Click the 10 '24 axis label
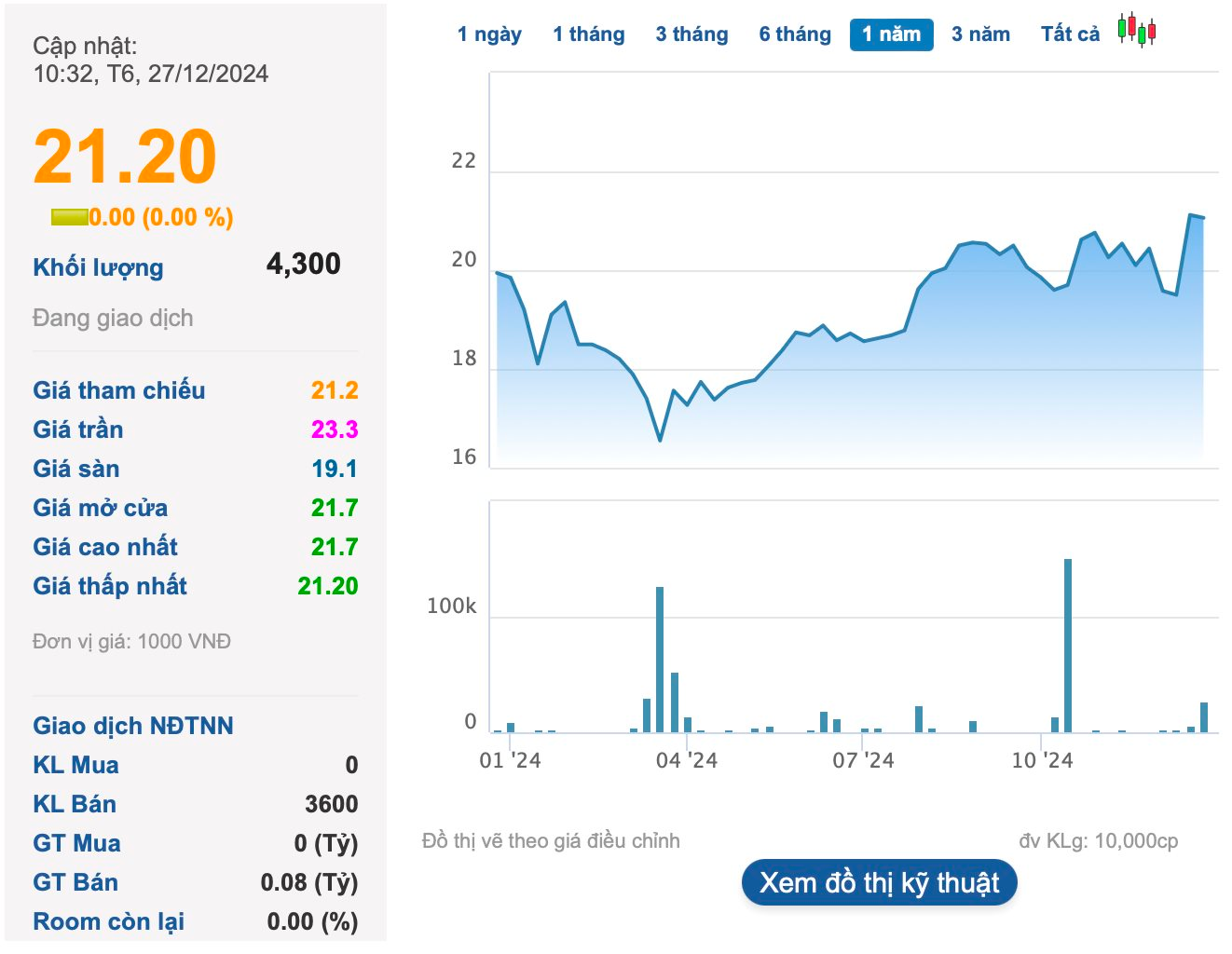 coord(1042,760)
